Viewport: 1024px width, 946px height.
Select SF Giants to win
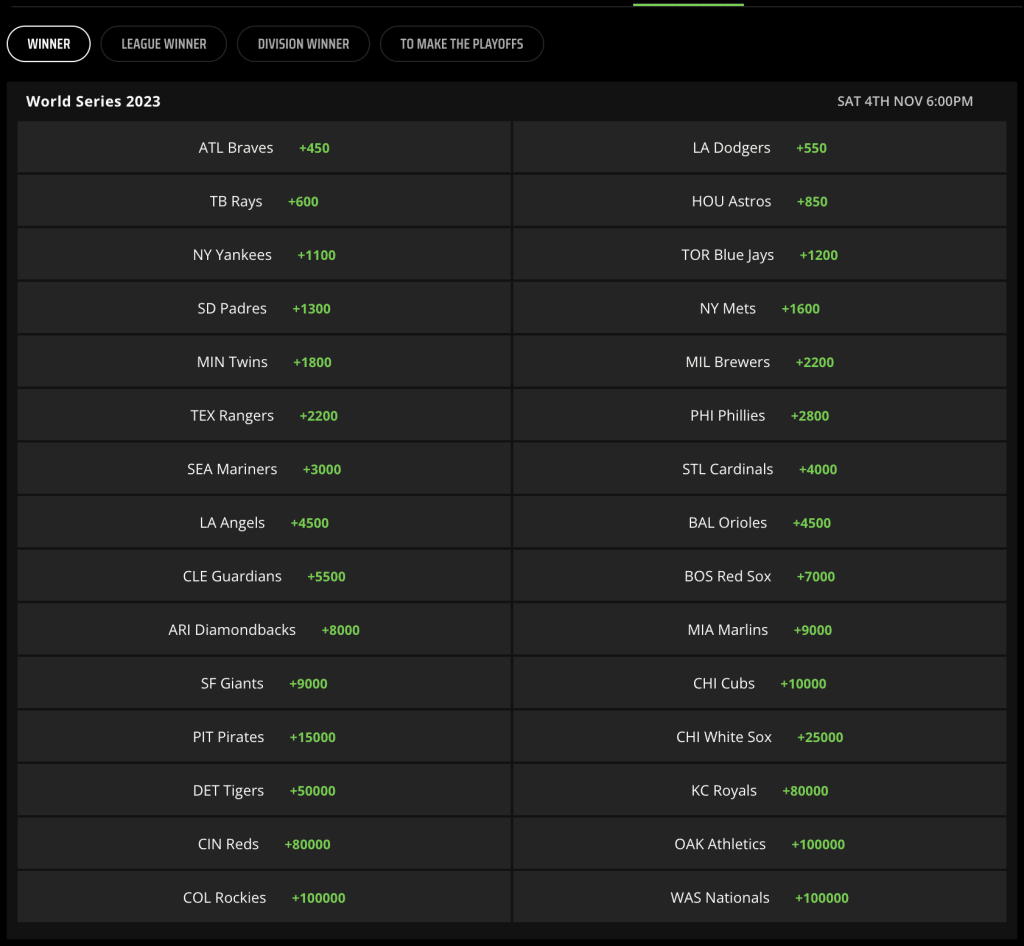click(x=264, y=683)
